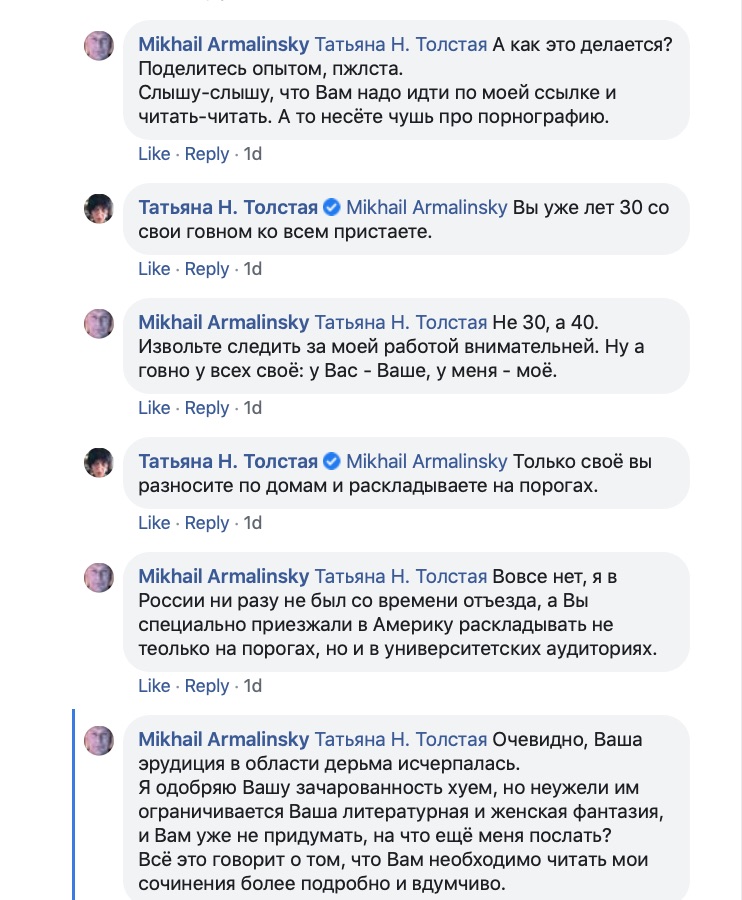This screenshot has height=900, width=742.
Task: Like the 'Вовсе нет, я в России' comment
Action: click(x=154, y=686)
